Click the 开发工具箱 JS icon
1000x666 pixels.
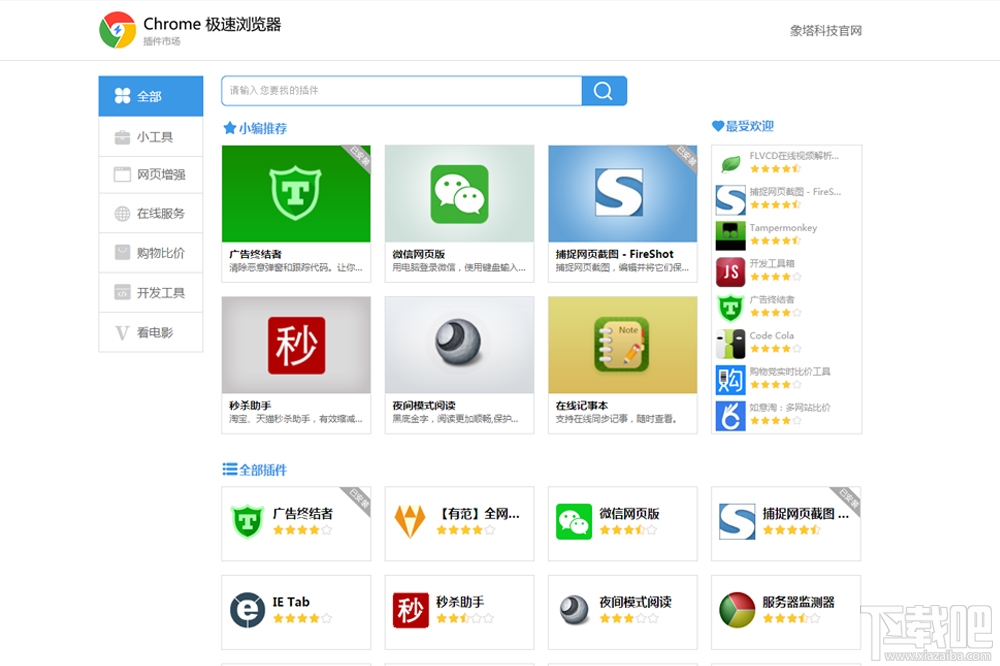coord(729,272)
